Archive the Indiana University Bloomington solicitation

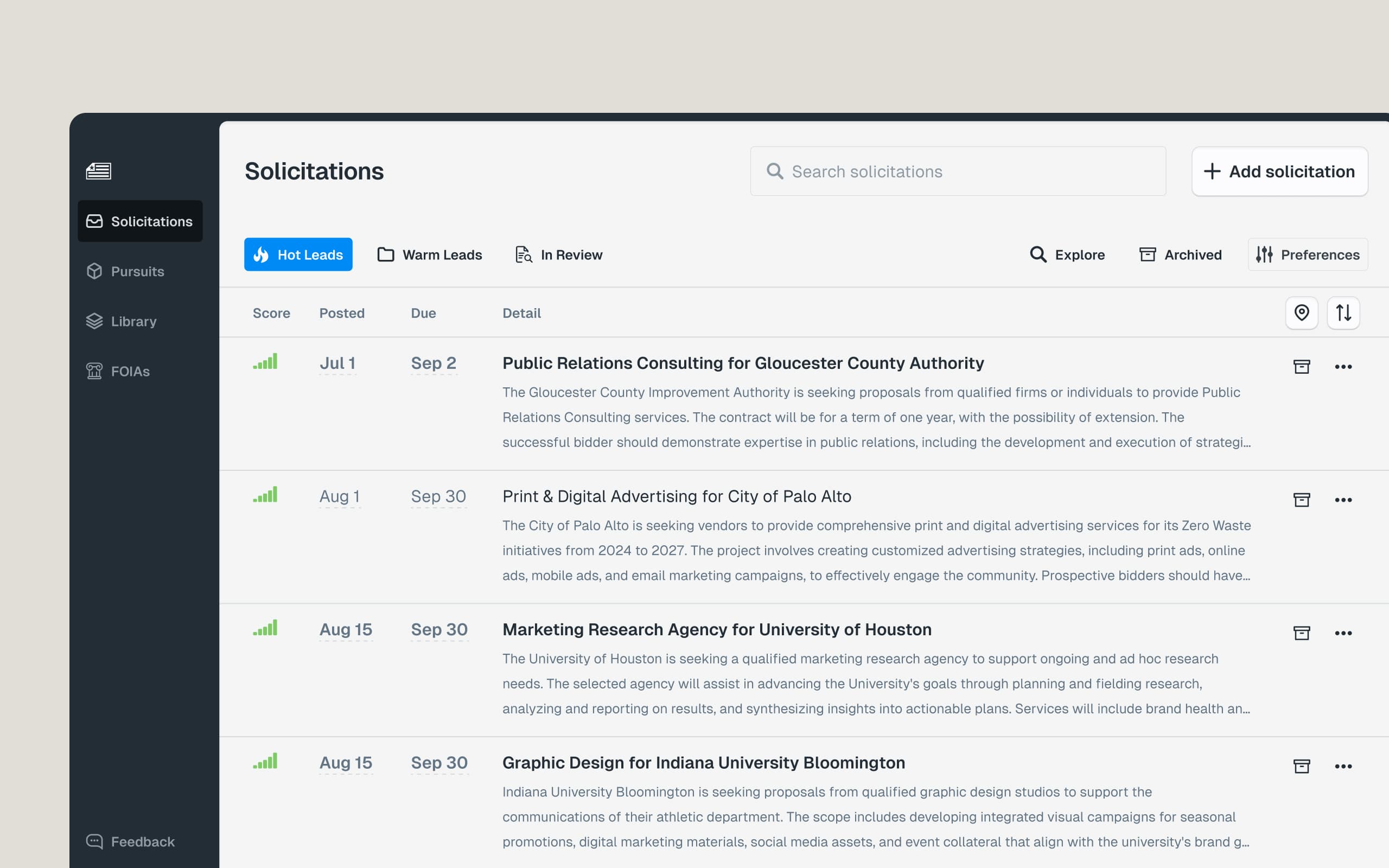[1301, 766]
